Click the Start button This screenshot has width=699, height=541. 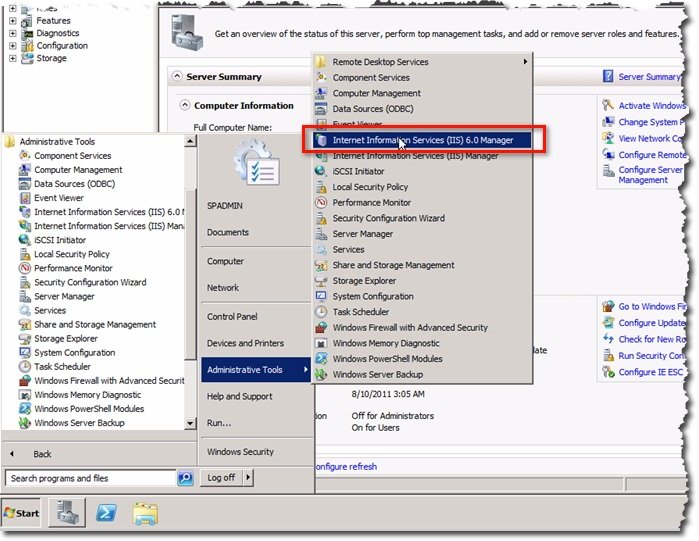point(21,513)
